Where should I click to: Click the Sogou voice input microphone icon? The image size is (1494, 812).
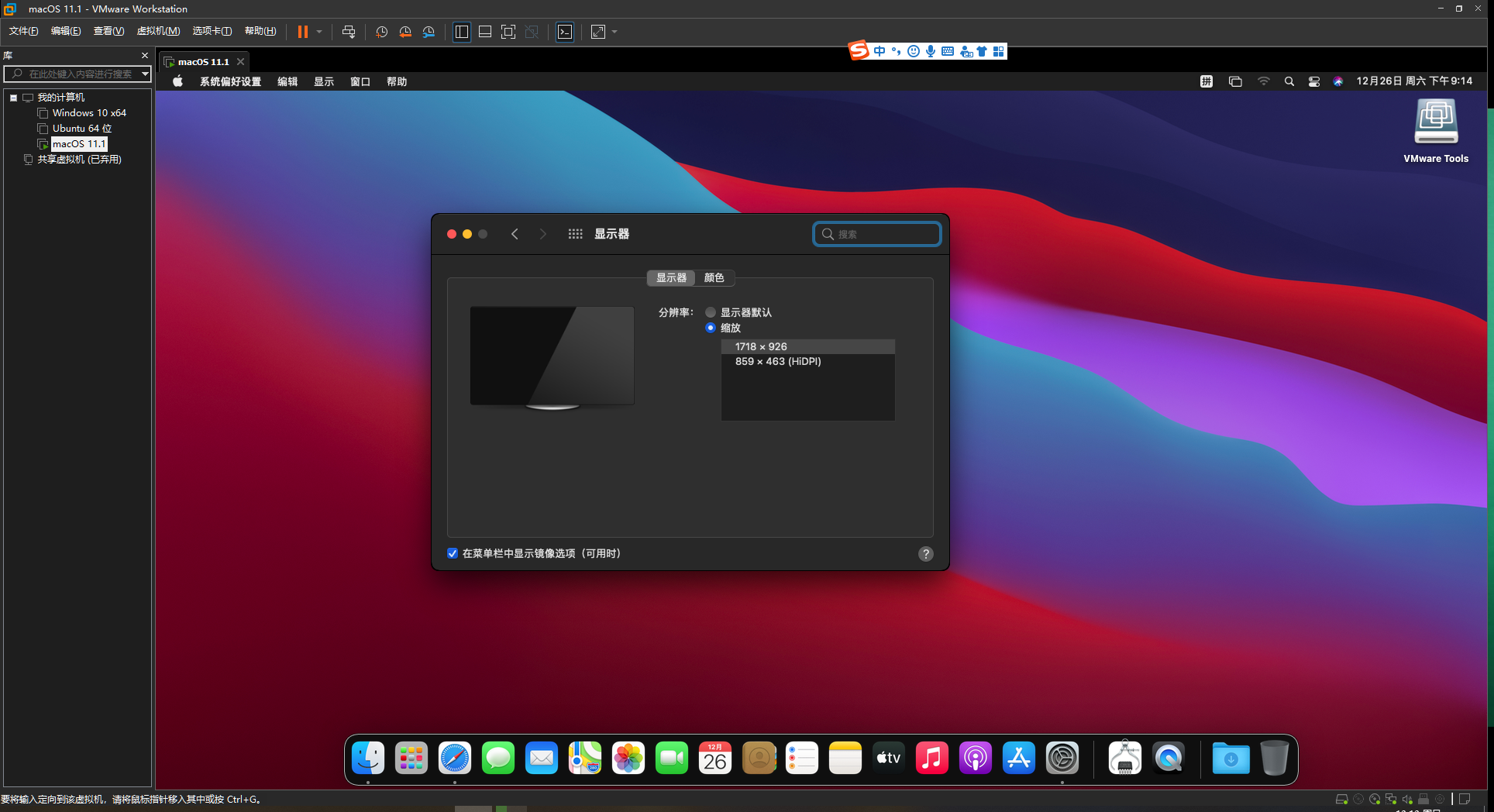pyautogui.click(x=931, y=51)
